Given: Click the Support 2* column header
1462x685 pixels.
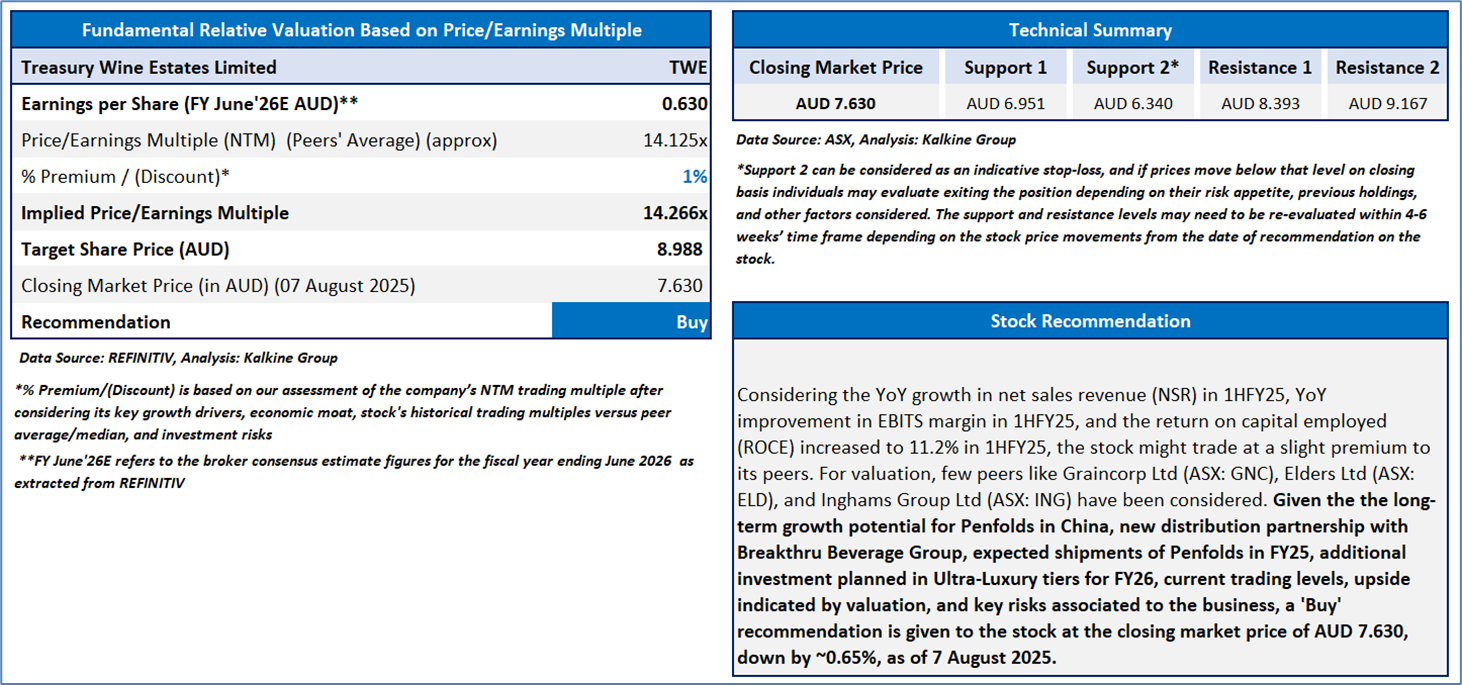Looking at the screenshot, I should pos(1132,68).
